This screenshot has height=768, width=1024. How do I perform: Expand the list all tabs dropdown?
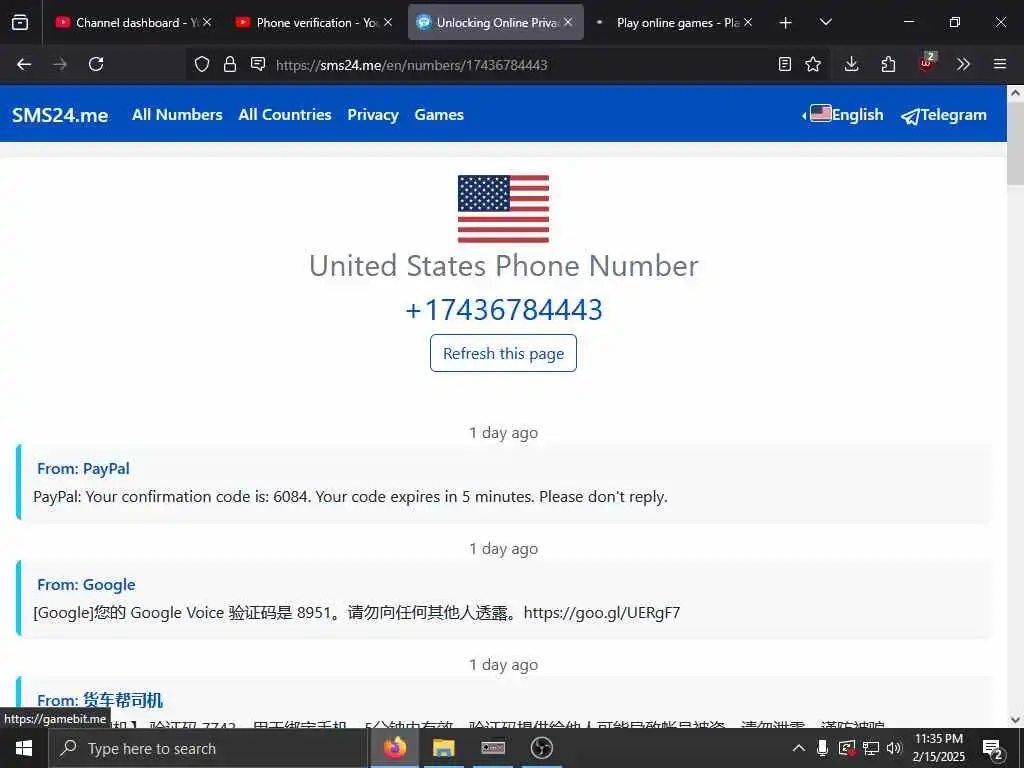click(825, 22)
